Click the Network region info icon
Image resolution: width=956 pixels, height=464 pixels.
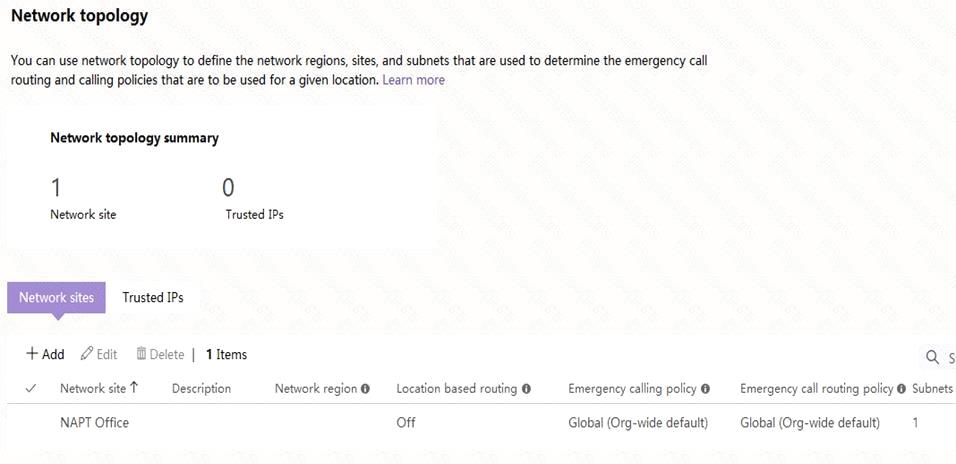pyautogui.click(x=365, y=389)
